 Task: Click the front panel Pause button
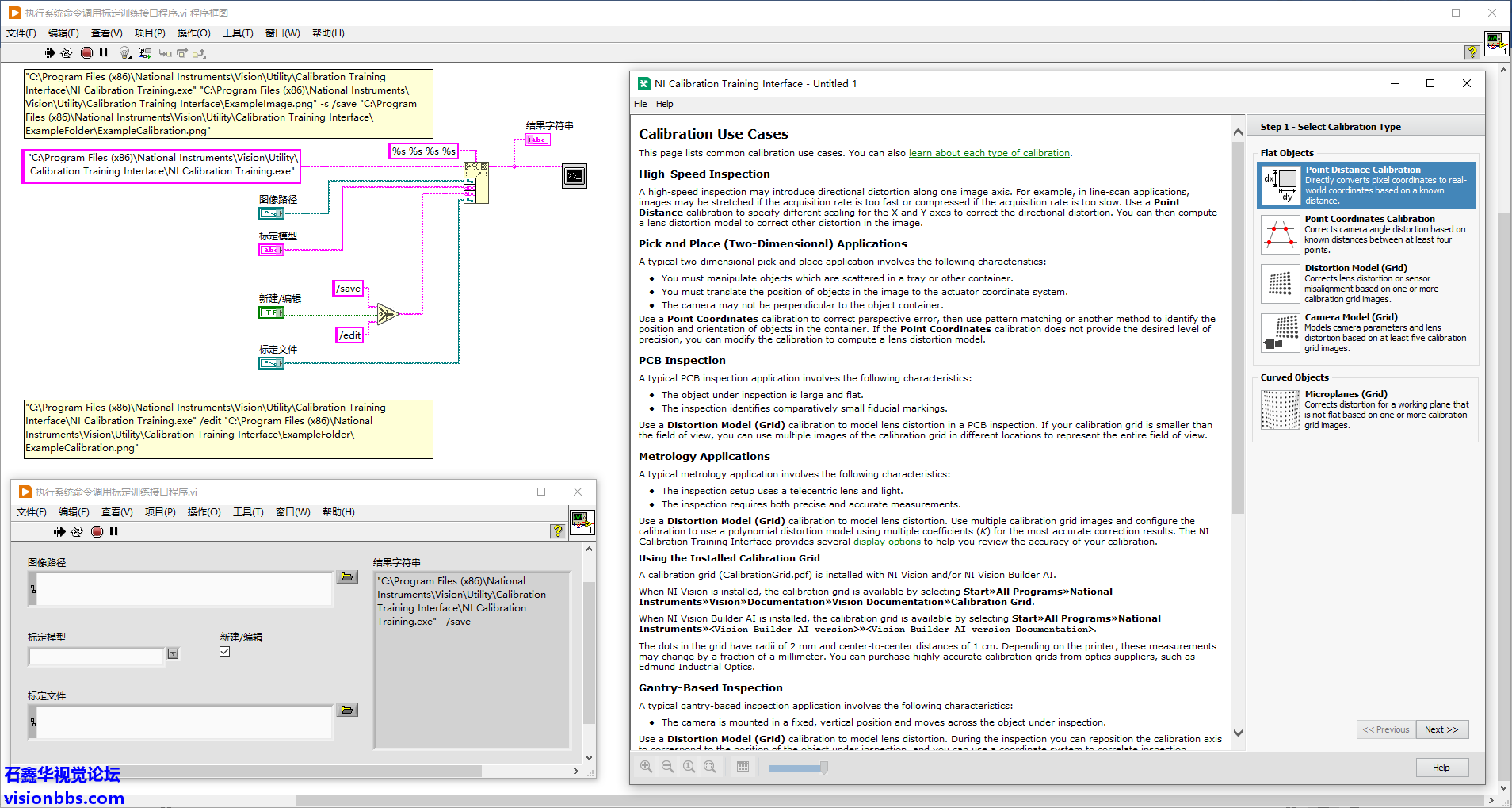click(x=113, y=531)
